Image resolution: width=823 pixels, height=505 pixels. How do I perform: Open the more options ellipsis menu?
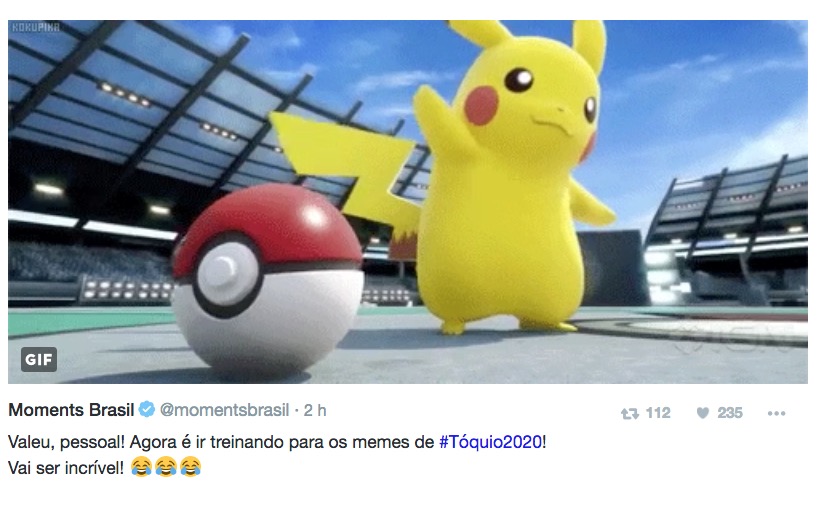(776, 414)
